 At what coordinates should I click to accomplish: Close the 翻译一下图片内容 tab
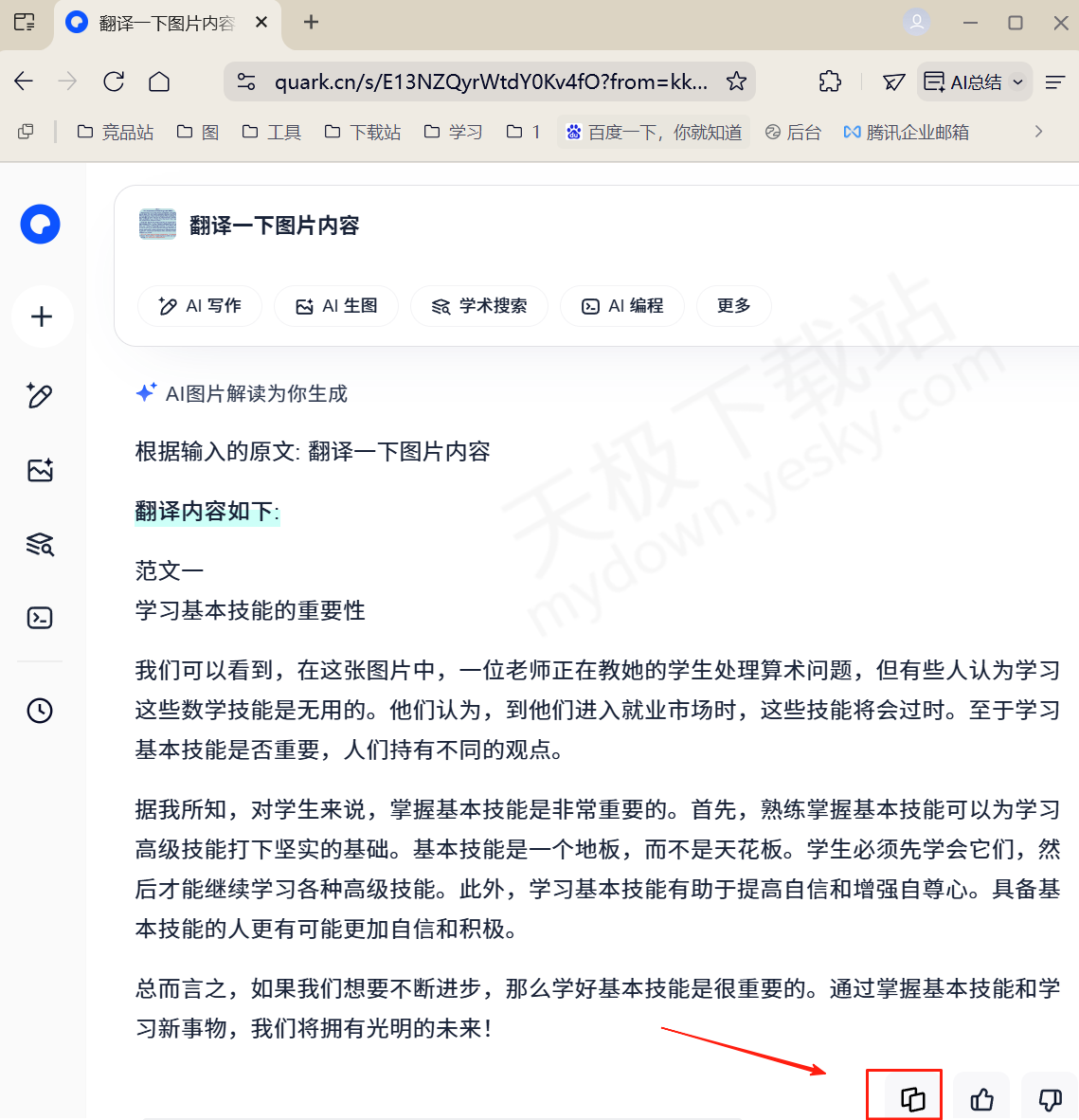261,22
